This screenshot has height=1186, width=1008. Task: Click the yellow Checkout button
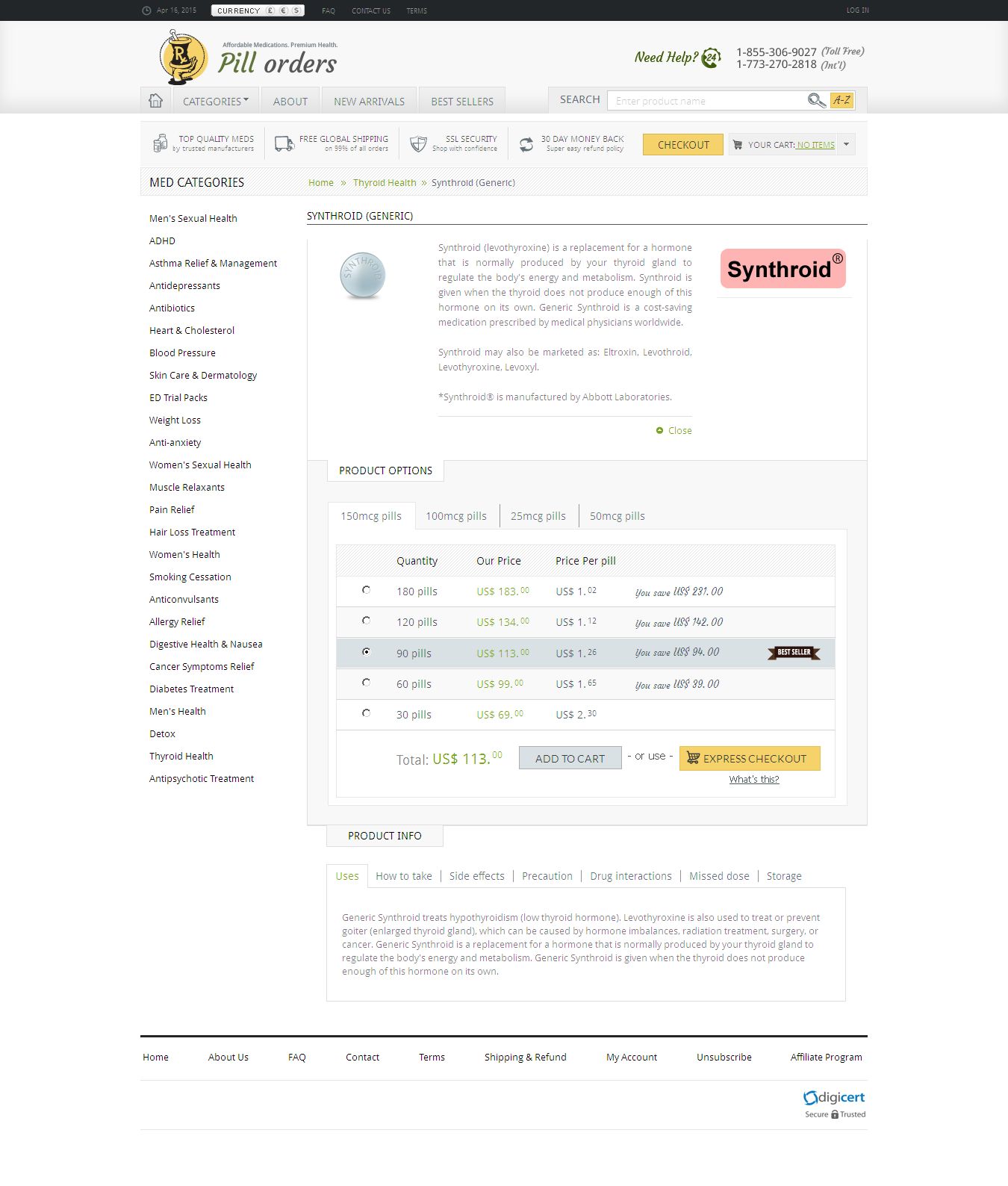(x=683, y=145)
